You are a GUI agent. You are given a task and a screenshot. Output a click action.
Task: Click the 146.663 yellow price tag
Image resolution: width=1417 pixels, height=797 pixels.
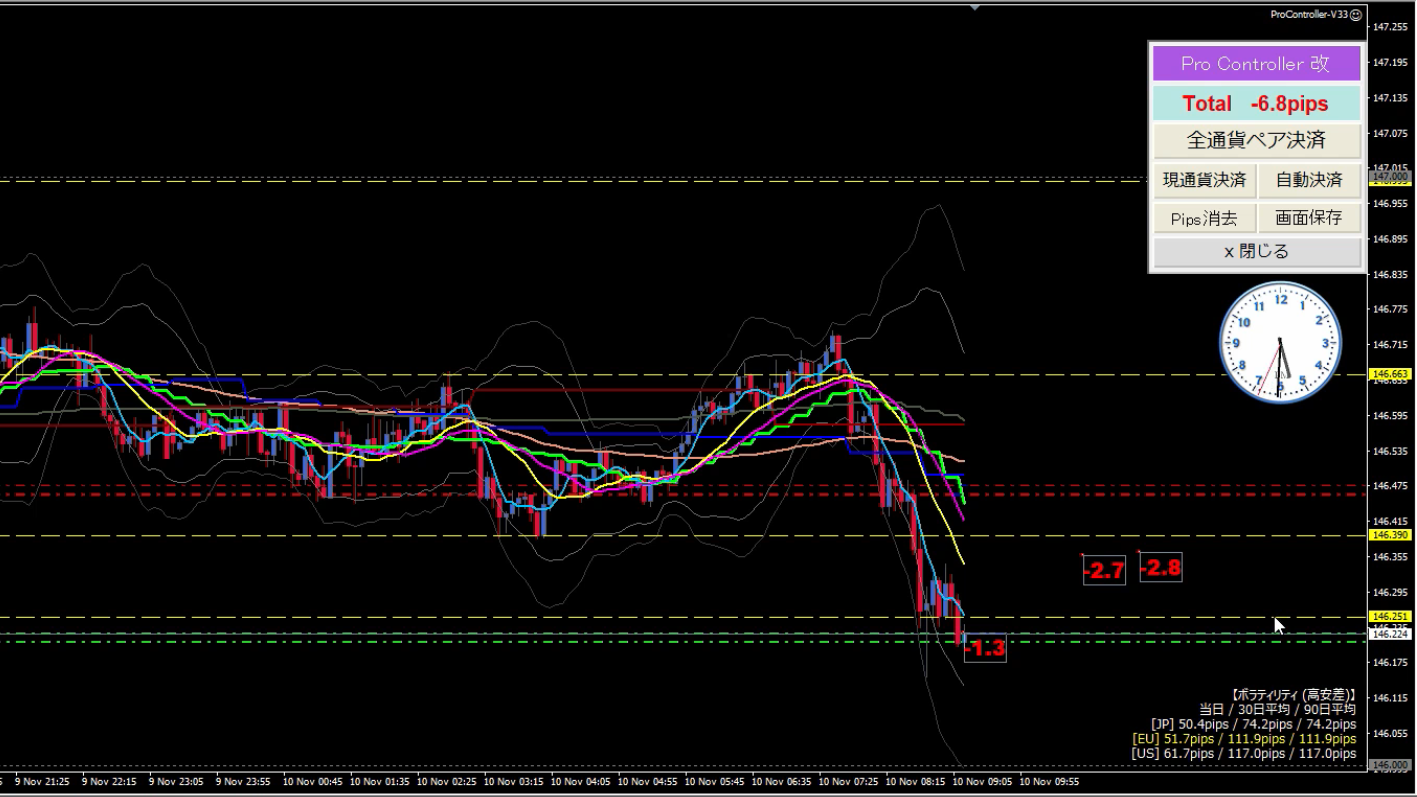point(1391,374)
